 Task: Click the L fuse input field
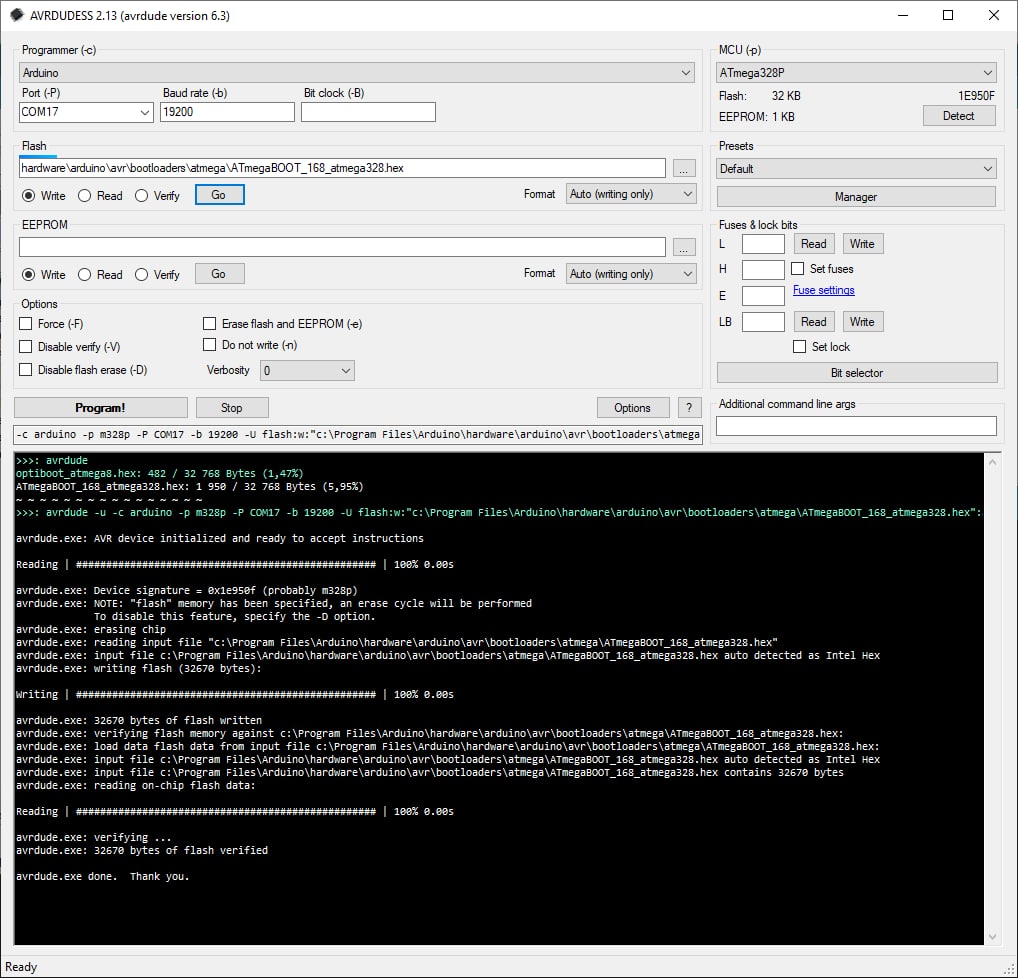point(764,244)
